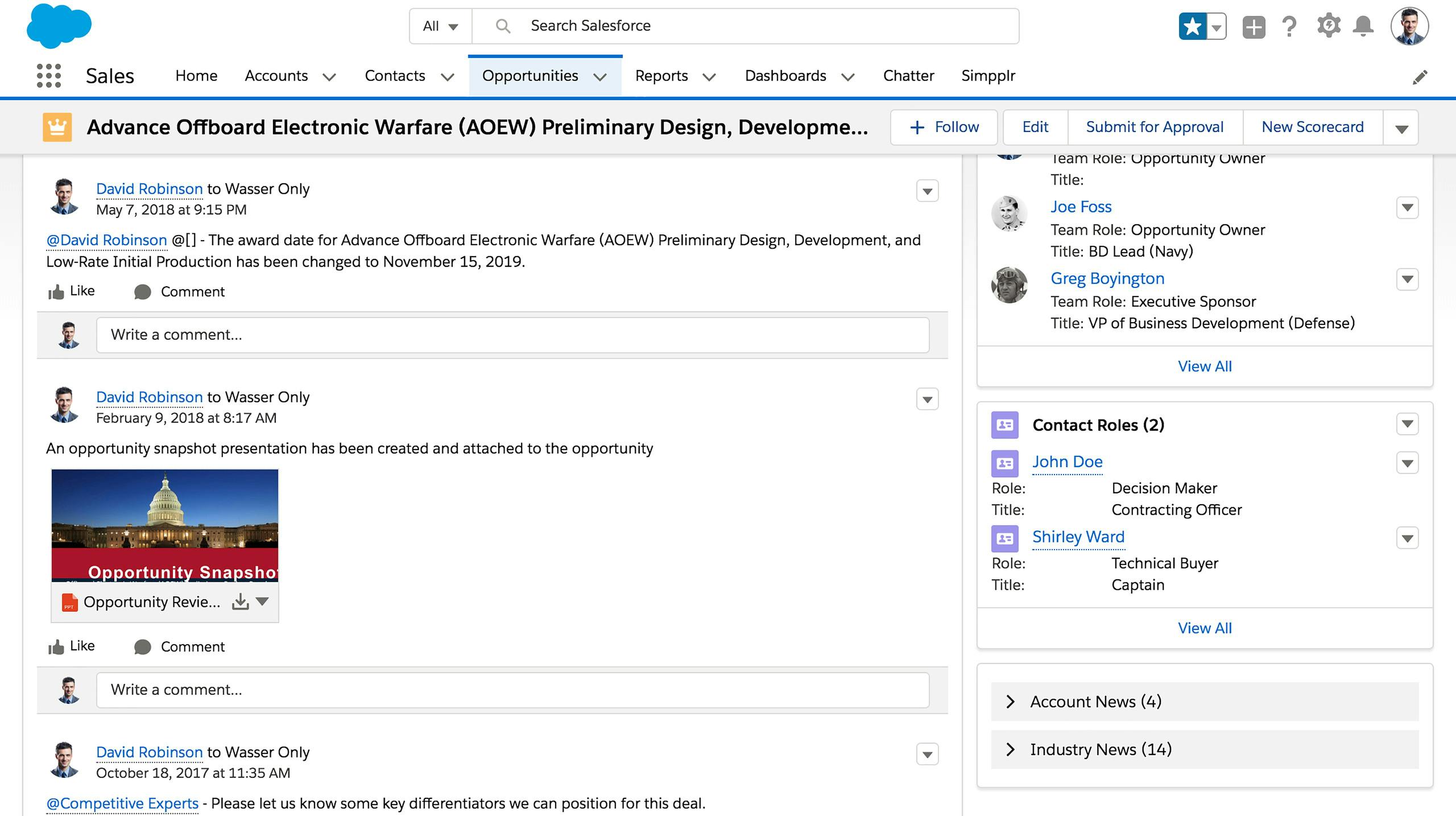Comment on the February 9, 2018 post

(179, 647)
